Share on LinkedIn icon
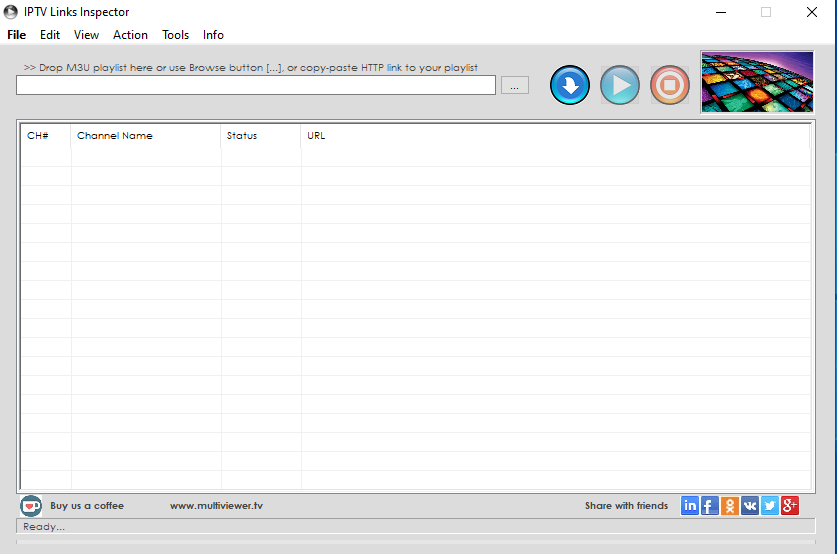This screenshot has width=837, height=554. tap(690, 505)
